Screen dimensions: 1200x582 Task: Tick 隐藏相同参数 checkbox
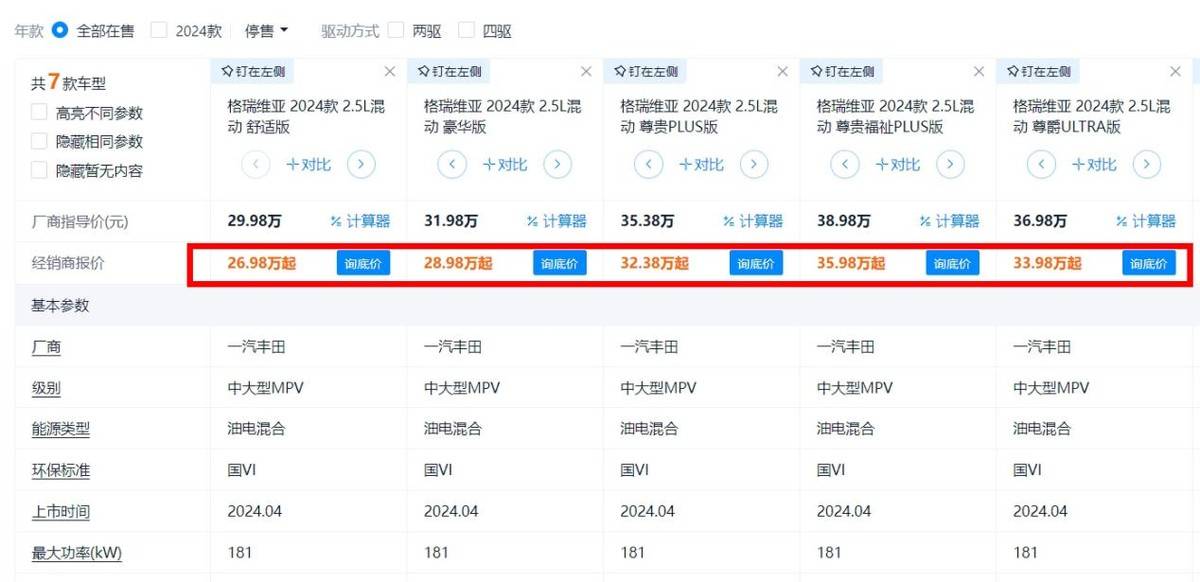39,141
